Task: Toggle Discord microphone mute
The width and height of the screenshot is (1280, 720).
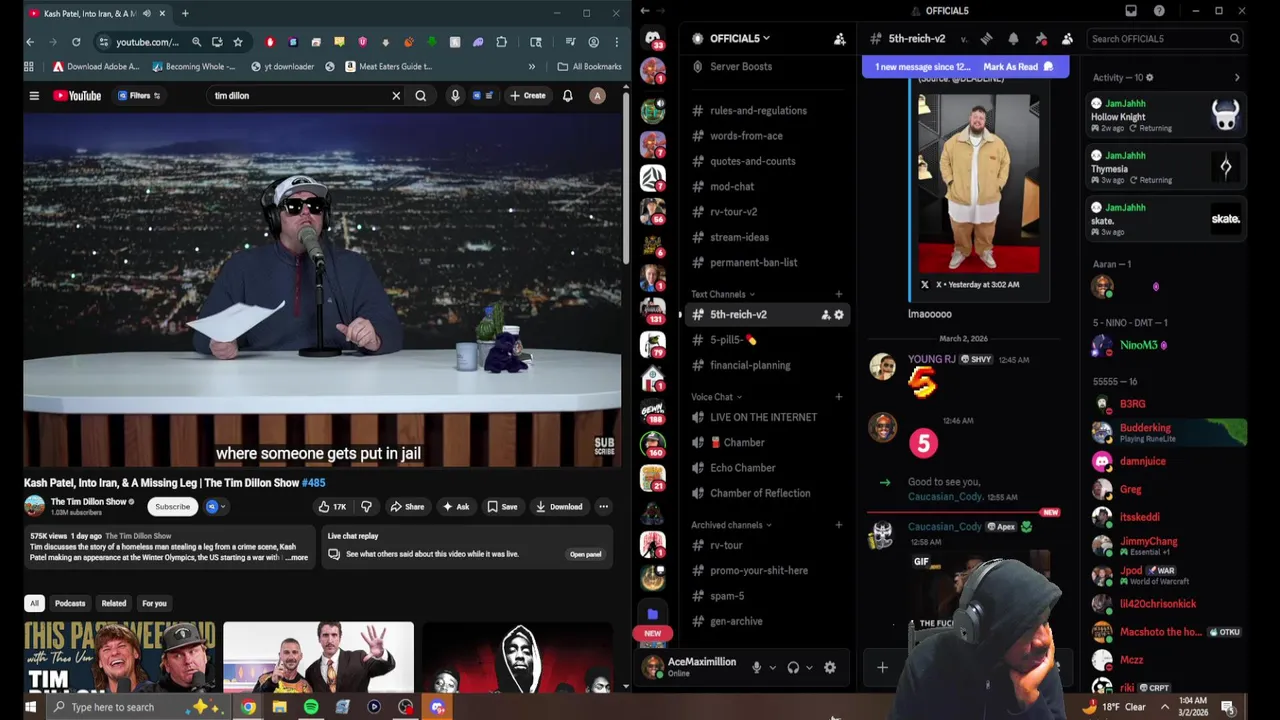Action: (756, 668)
